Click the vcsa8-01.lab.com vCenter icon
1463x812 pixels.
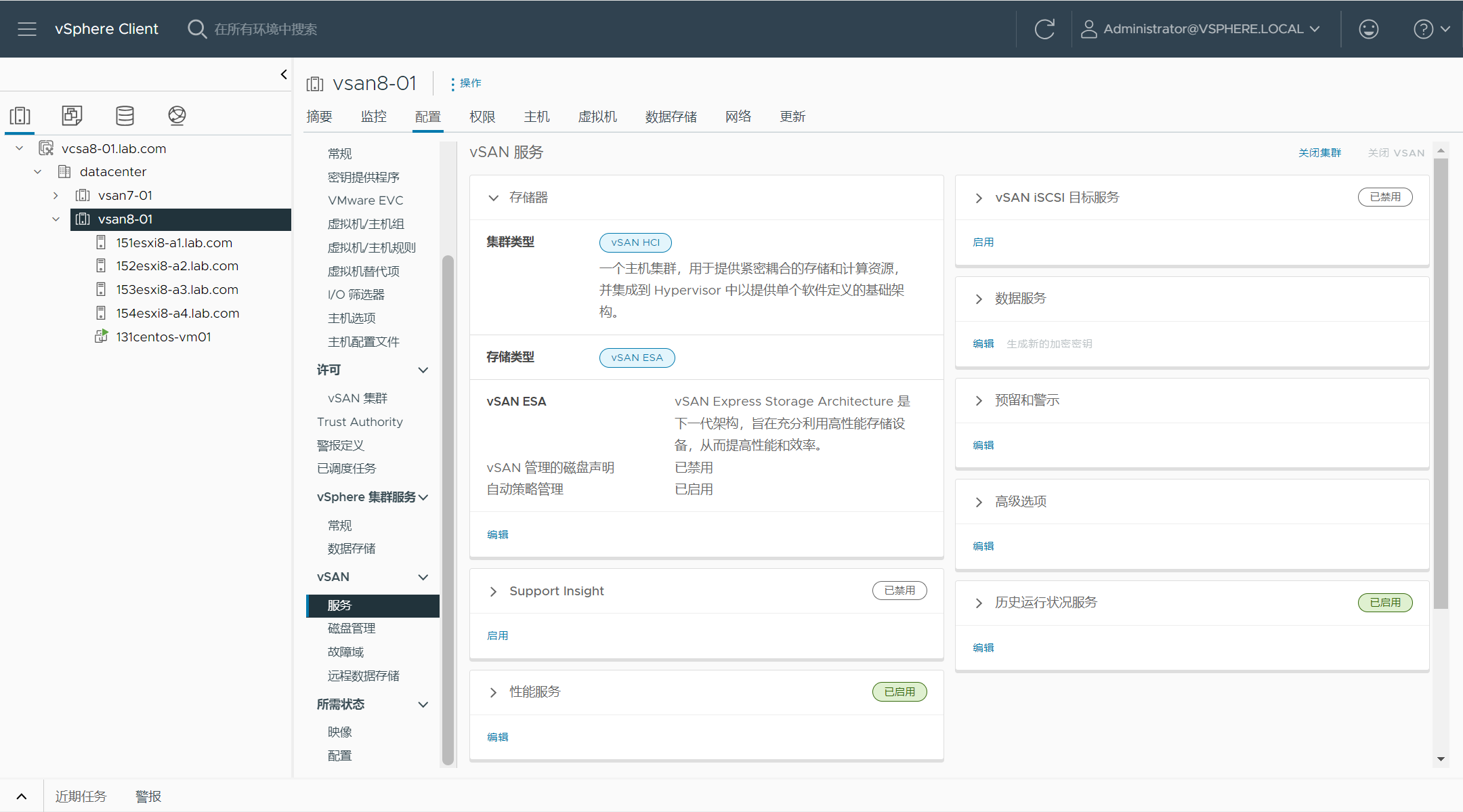click(x=46, y=148)
